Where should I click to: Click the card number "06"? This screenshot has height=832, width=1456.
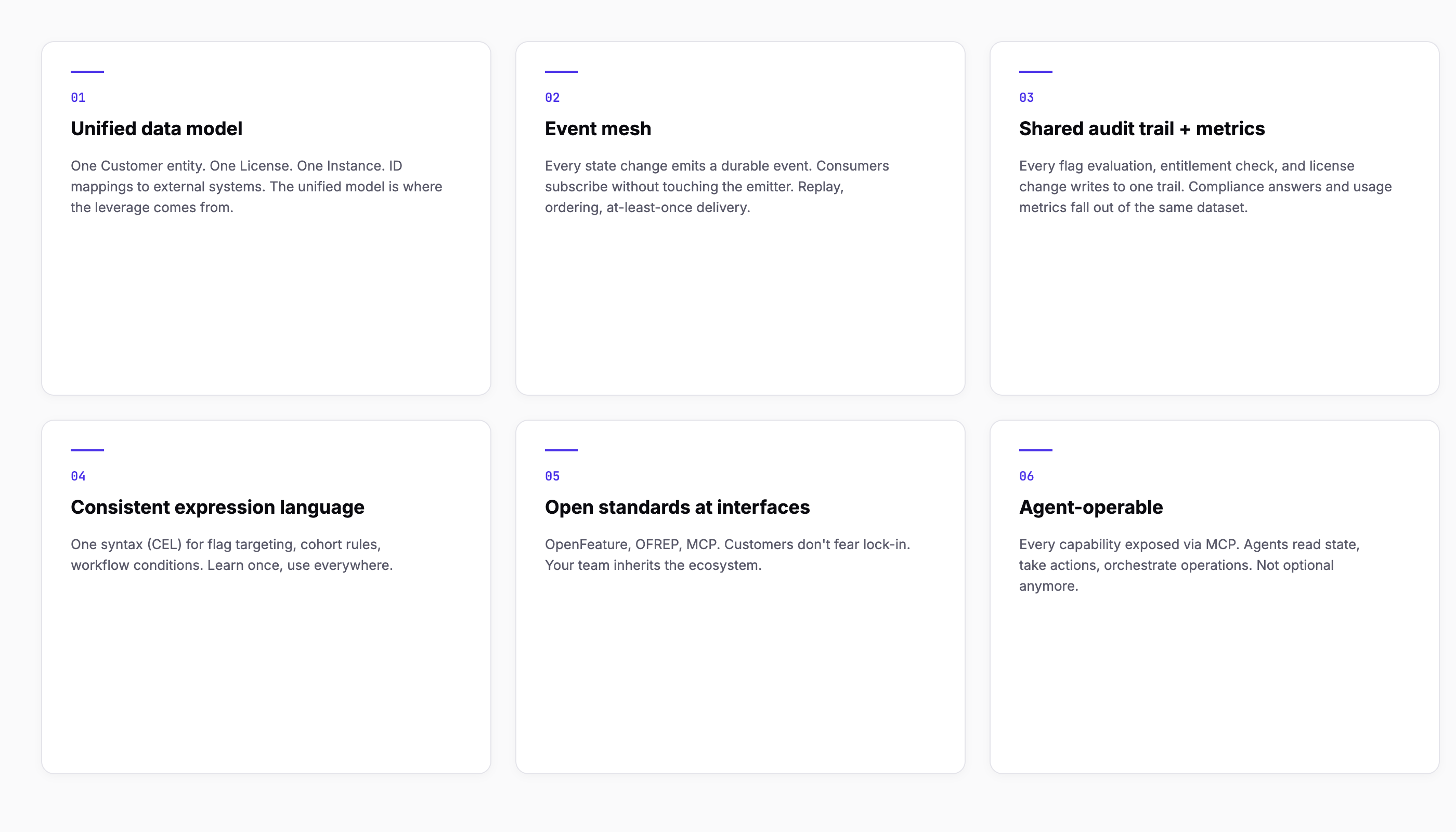coord(1027,476)
